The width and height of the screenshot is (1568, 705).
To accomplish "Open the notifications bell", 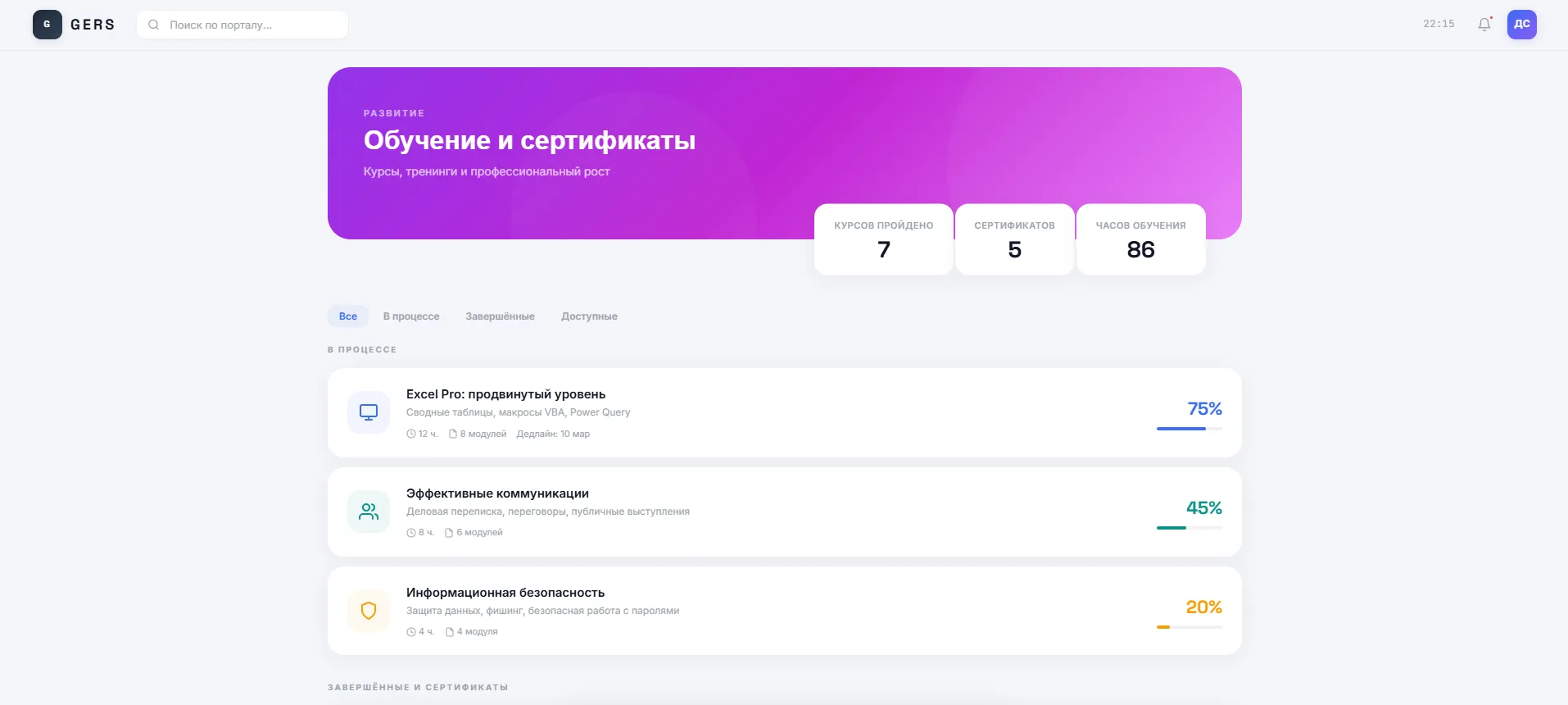I will (1484, 25).
